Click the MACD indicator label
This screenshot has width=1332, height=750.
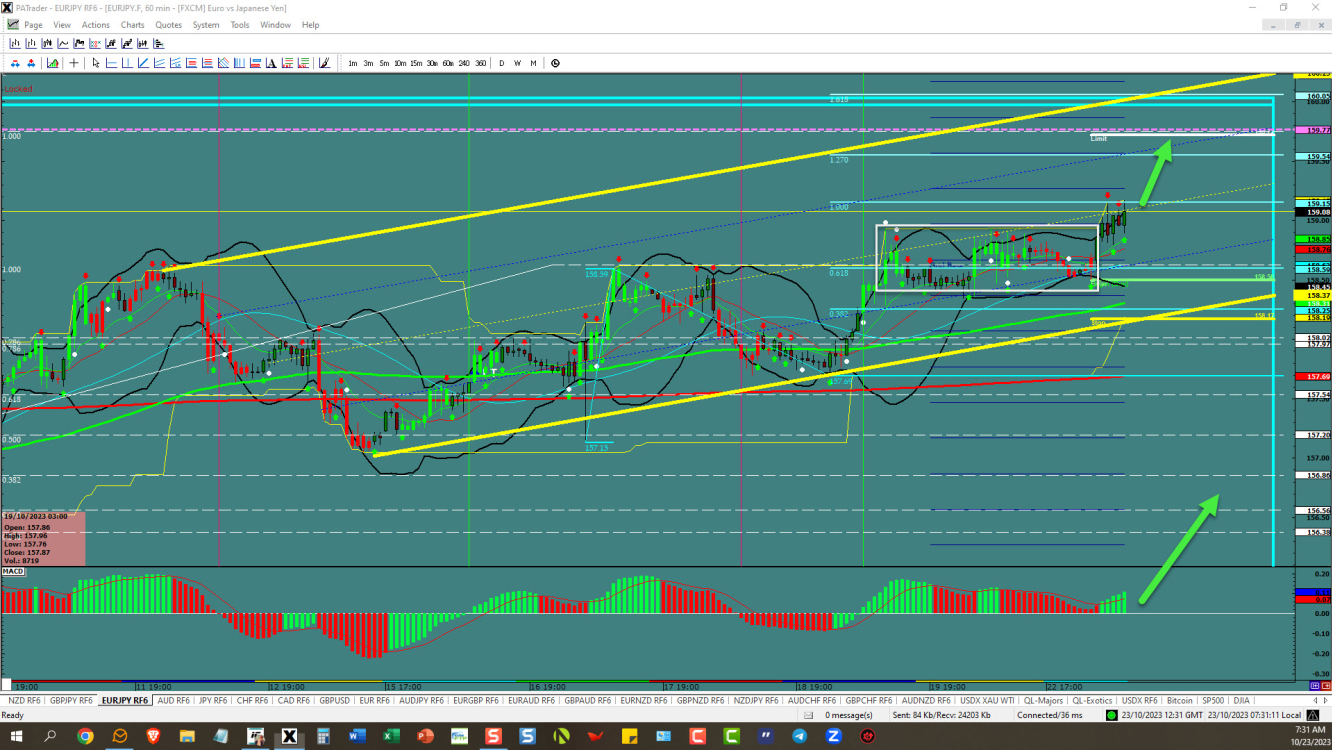click(x=13, y=571)
